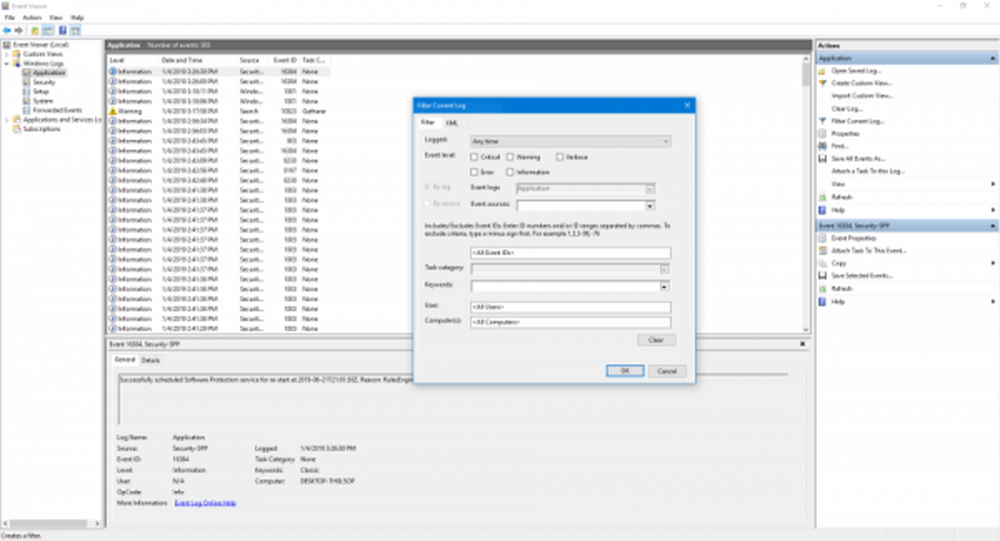Click the Up One Level folder toolbar icon
Image resolution: width=1000 pixels, height=541 pixels.
(34, 31)
